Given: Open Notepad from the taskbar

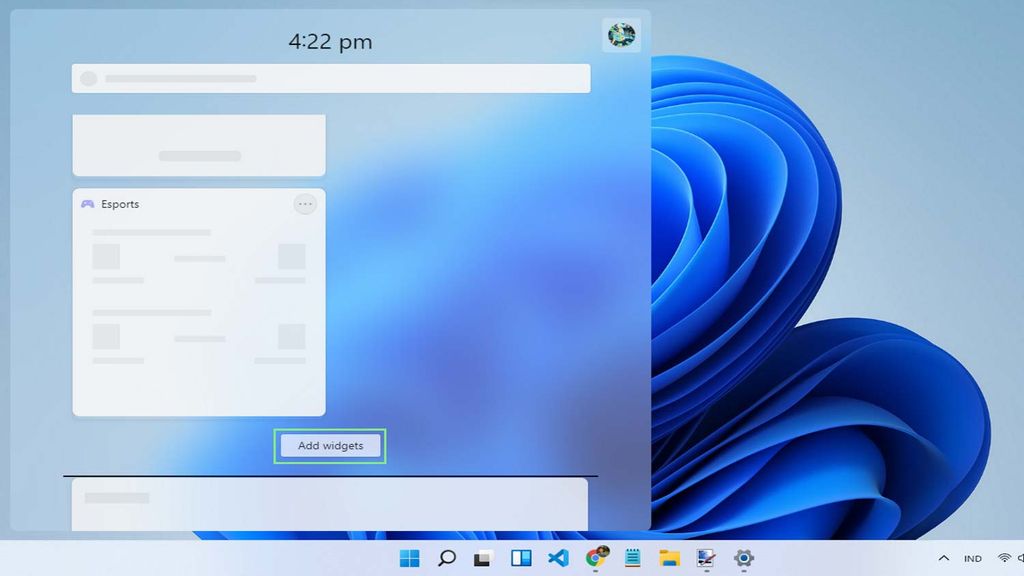Looking at the screenshot, I should pyautogui.click(x=634, y=558).
